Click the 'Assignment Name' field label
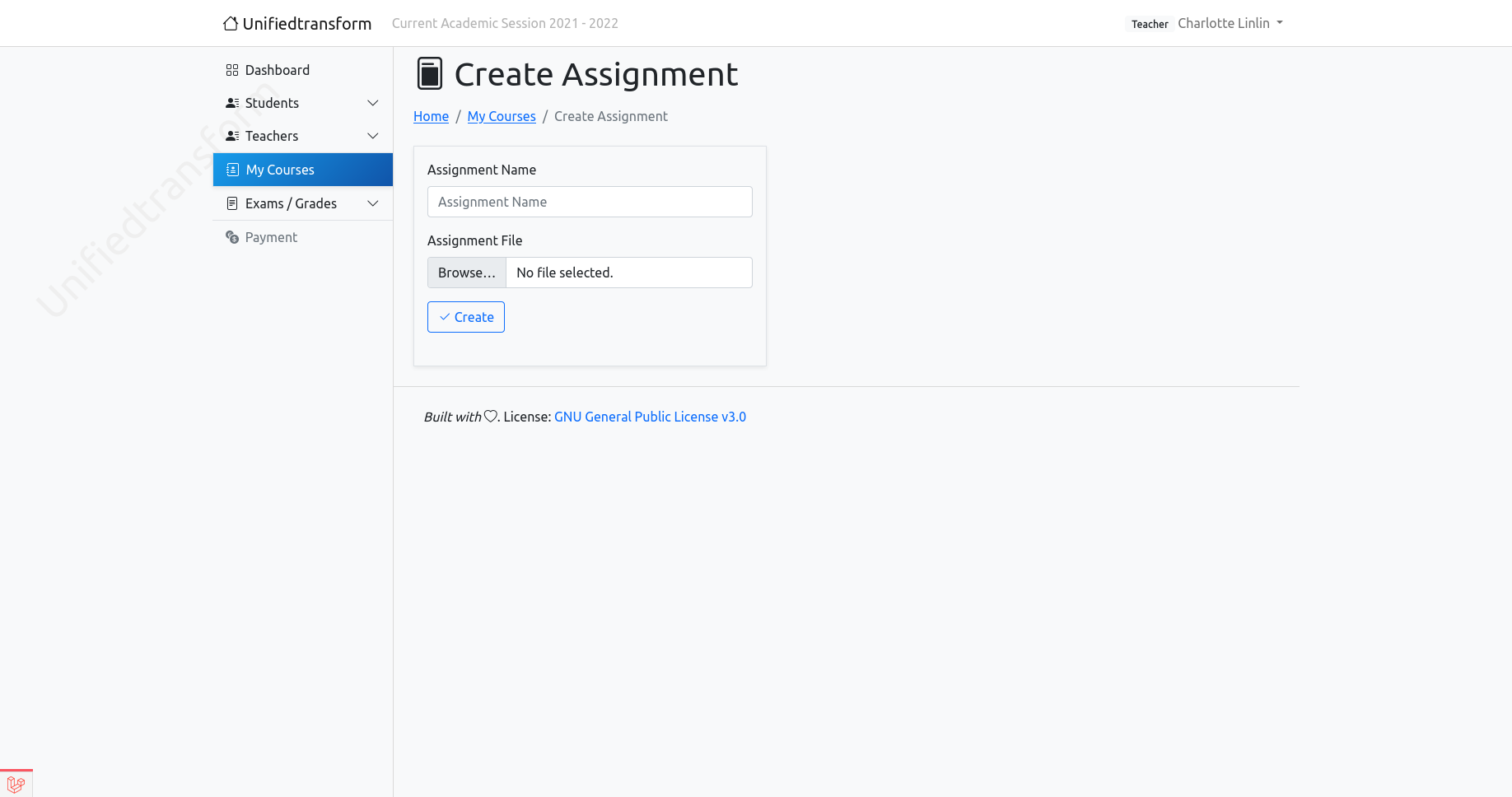Screen dimensions: 1512x797 482,170
